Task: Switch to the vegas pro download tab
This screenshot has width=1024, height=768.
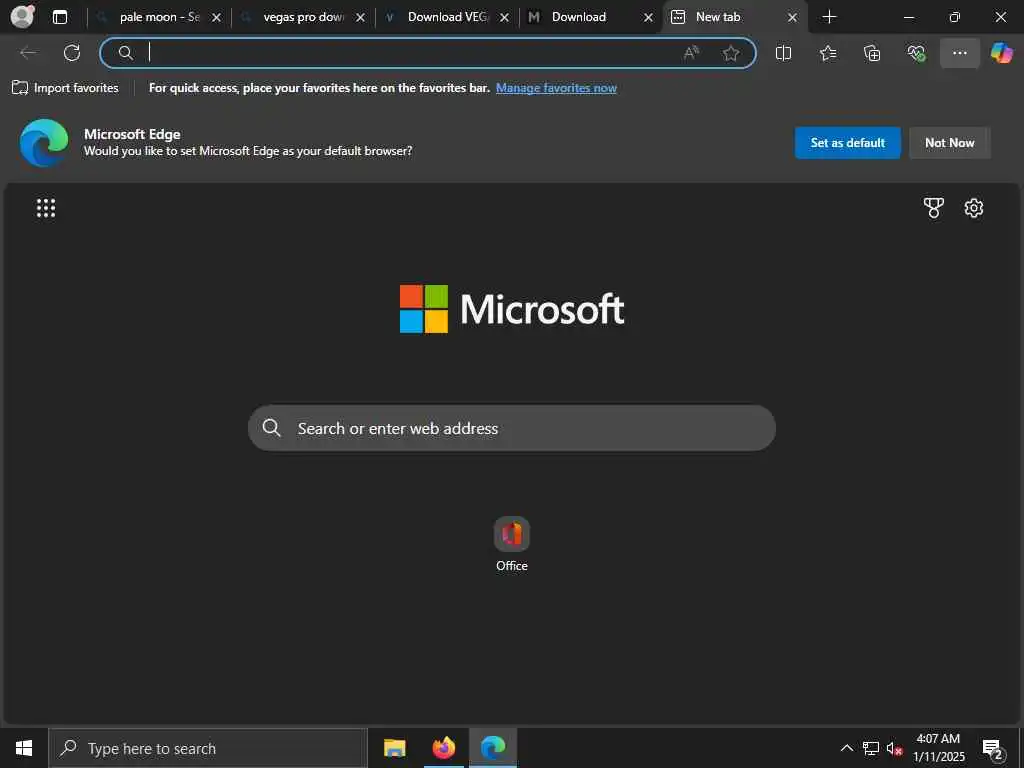Action: pos(302,17)
